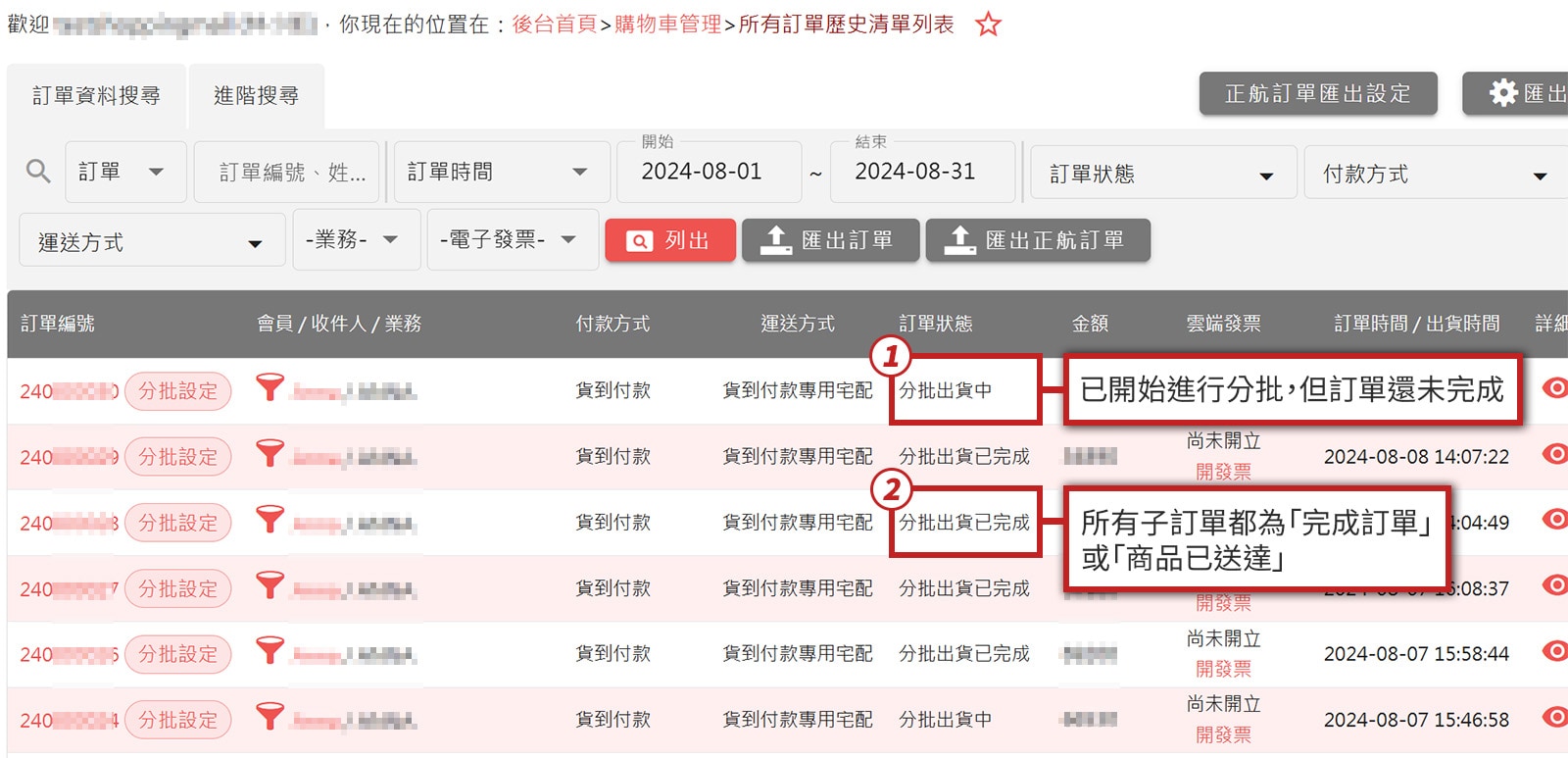The width and height of the screenshot is (1568, 758).
Task: View details via eye icon of 15:58:44 order
Action: point(1554,650)
